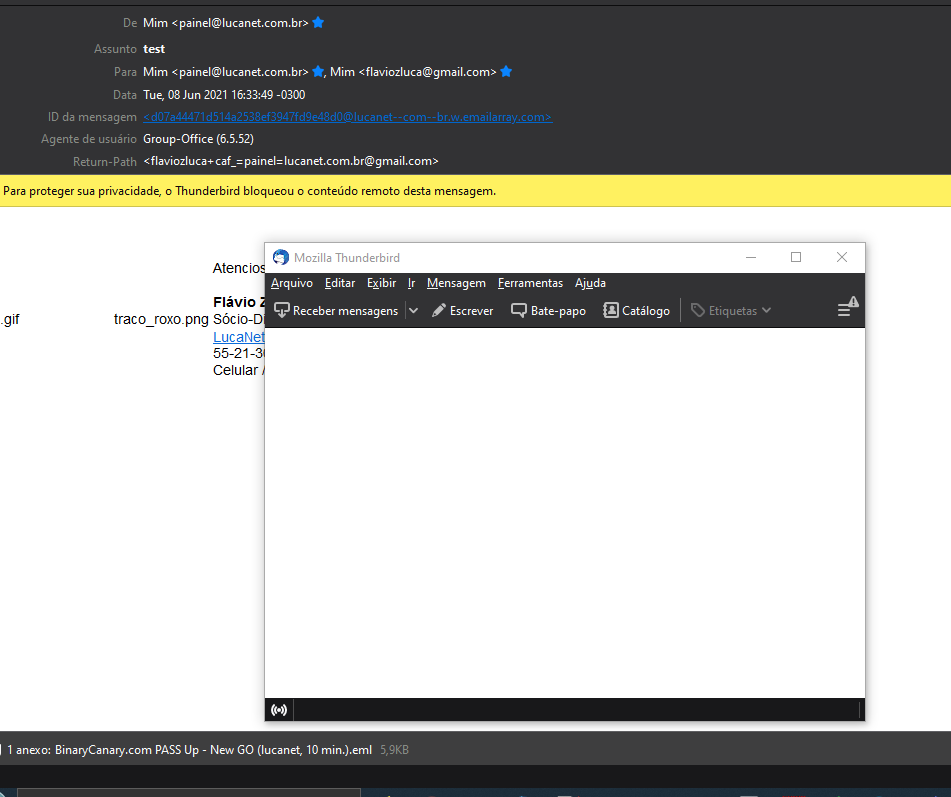Click the alert badge on the app menu icon
951x797 pixels.
click(x=852, y=300)
